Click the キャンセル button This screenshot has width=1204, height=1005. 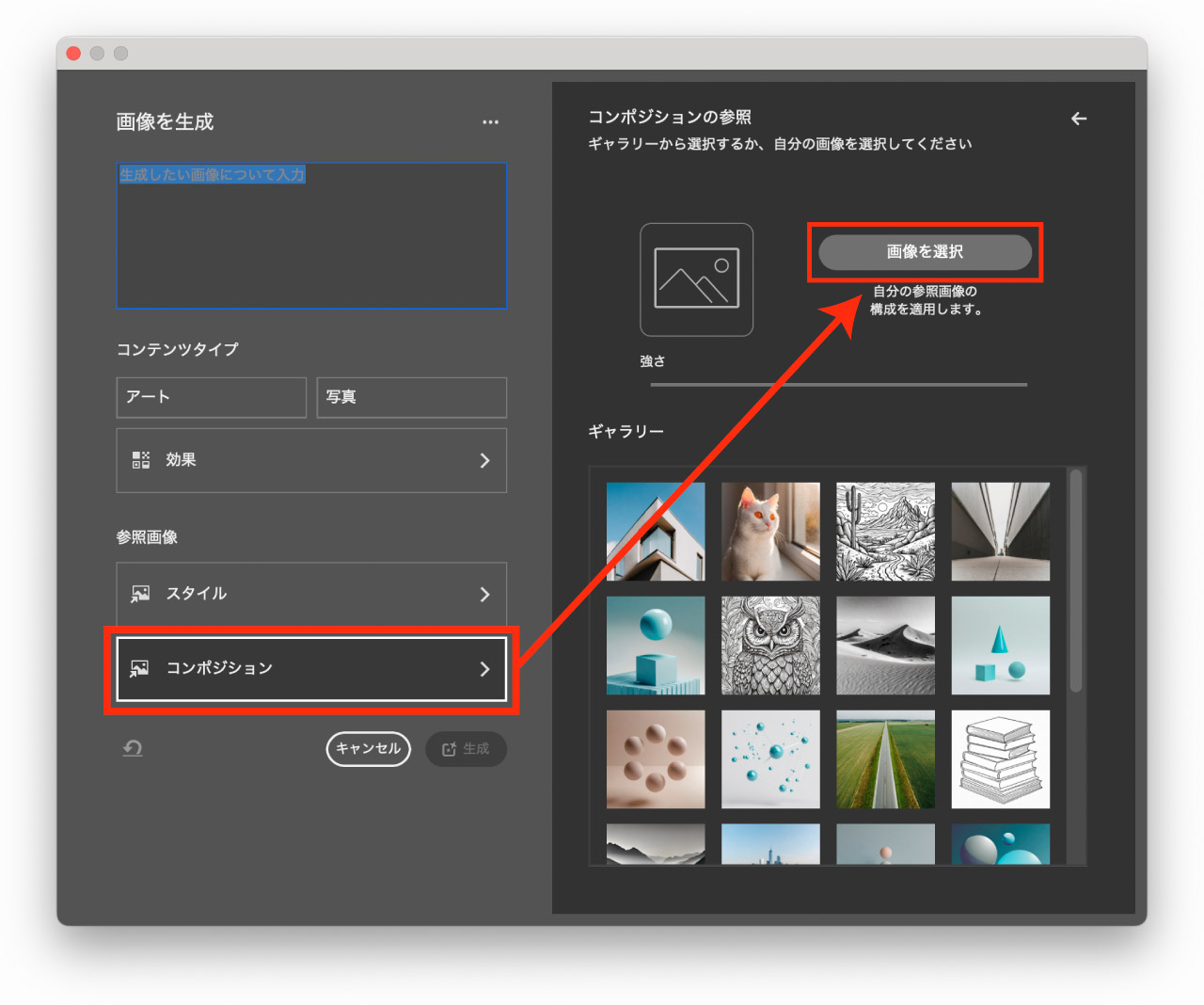pos(369,749)
